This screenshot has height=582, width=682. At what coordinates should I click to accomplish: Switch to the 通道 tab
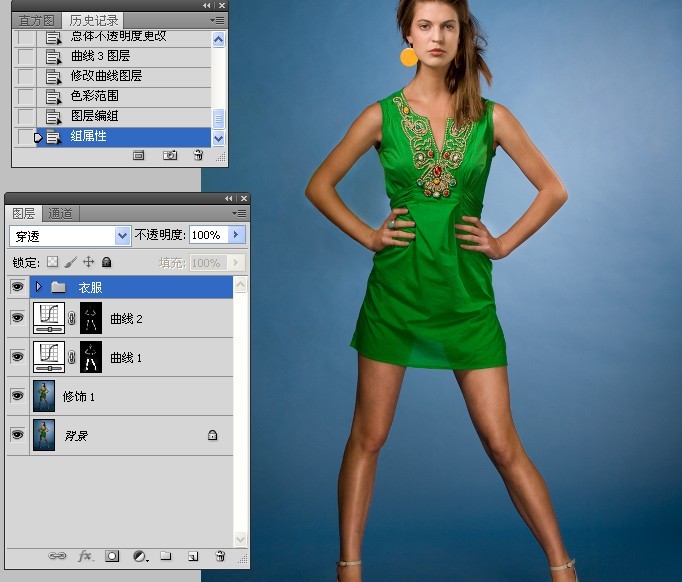click(x=60, y=214)
